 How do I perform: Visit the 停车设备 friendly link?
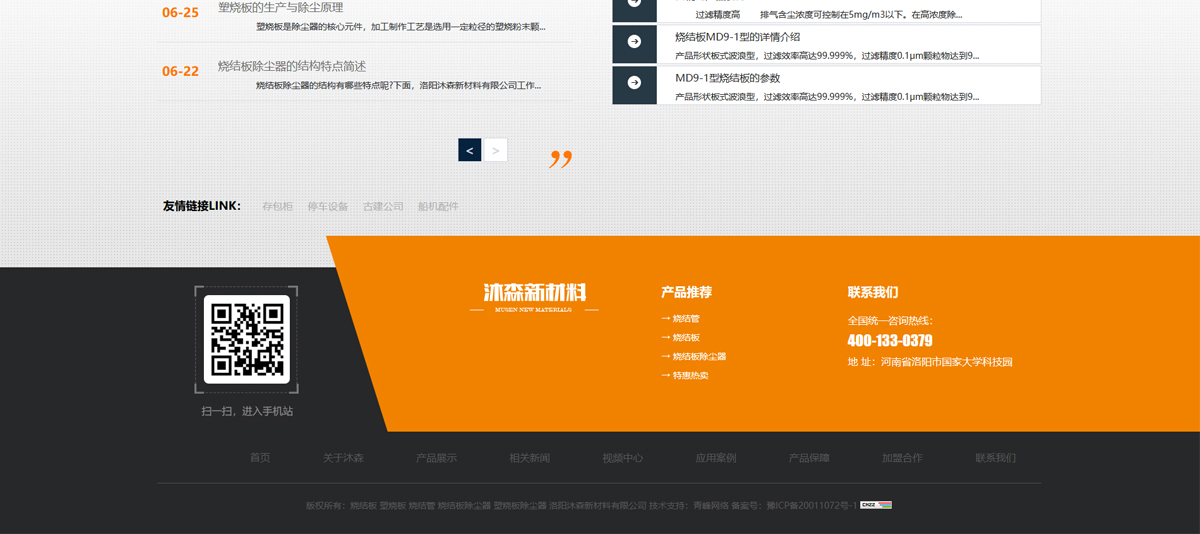pyautogui.click(x=327, y=206)
